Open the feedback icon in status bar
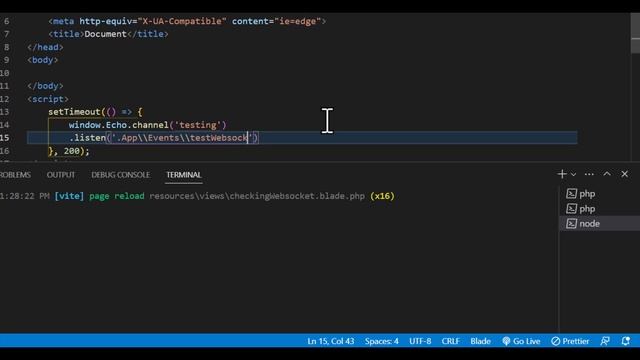Viewport: 640px width, 360px height. 605,341
